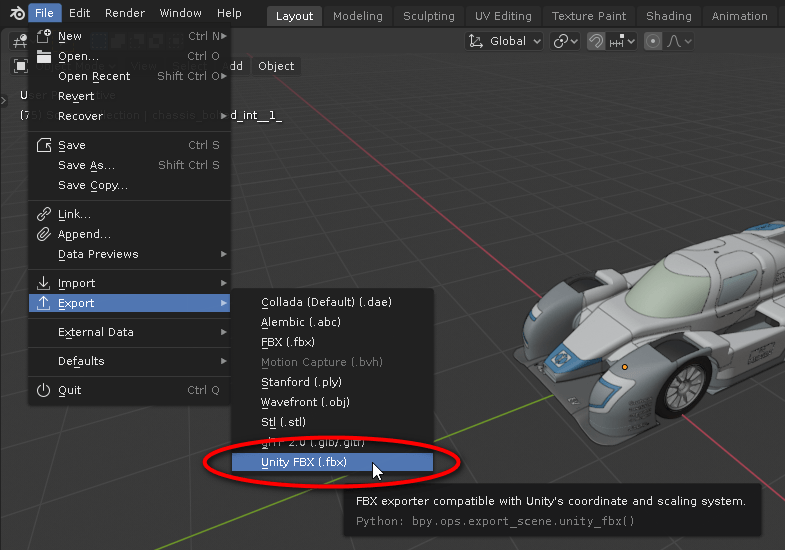
Task: Switch to the Layout workspace tab
Action: point(294,16)
